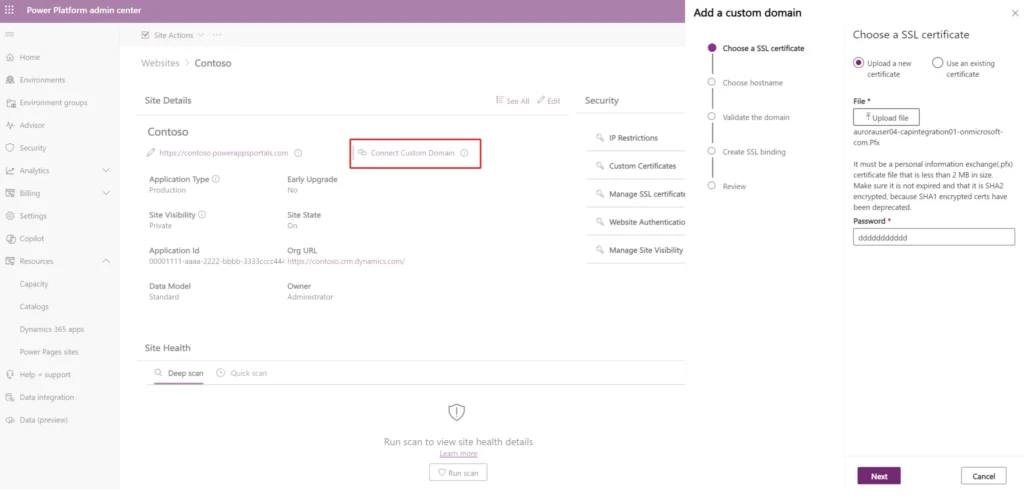Expand the Analytics menu chevron
This screenshot has height=499, width=1024.
tap(106, 171)
